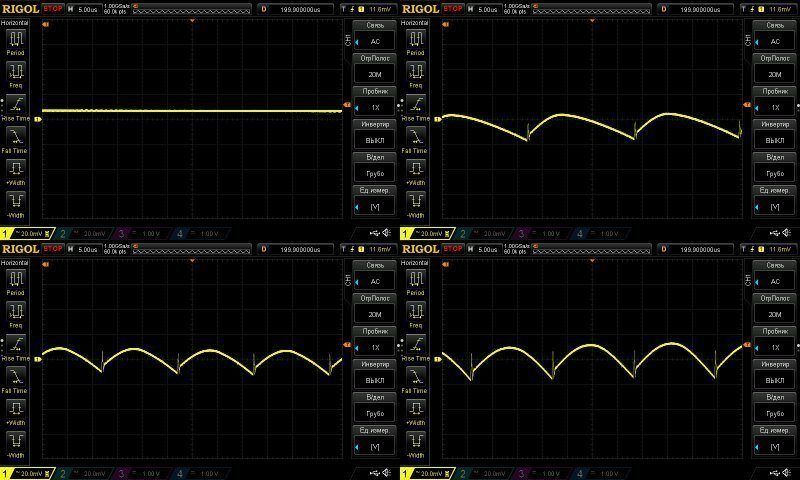Click ОгрПолос 20M in top-left scope
800x480 pixels.
[x=375, y=68]
